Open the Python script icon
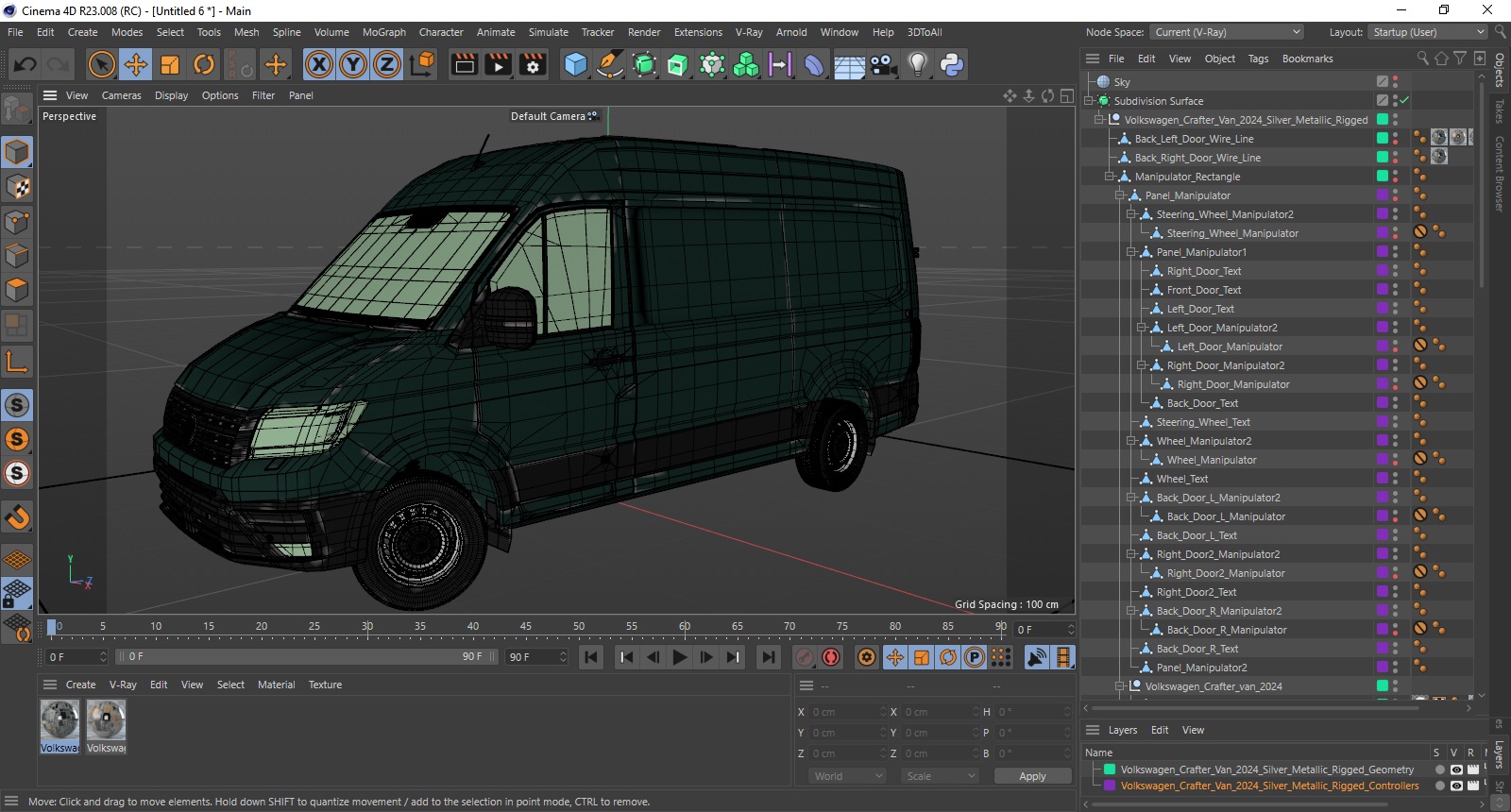 [x=952, y=64]
